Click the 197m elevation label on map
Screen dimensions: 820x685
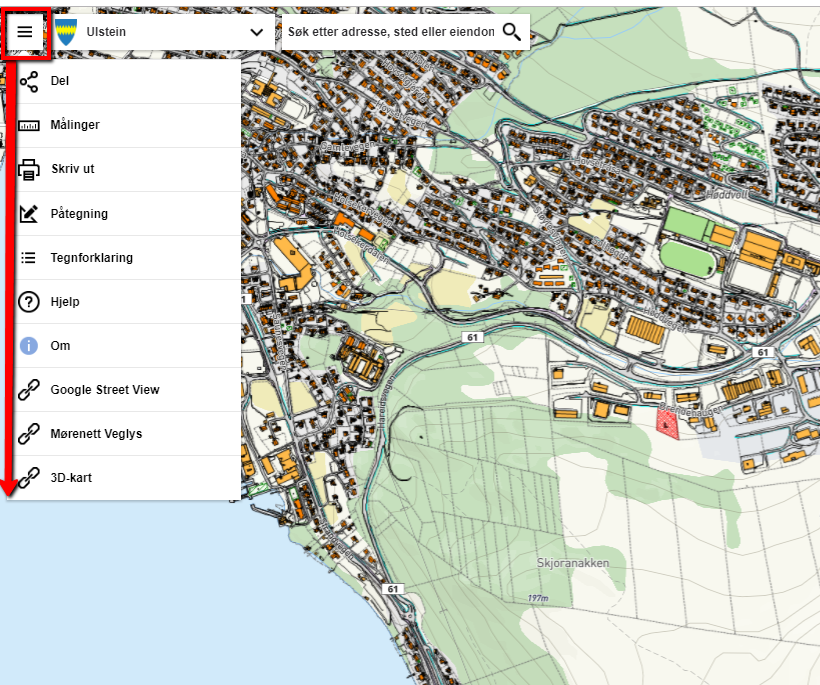pyautogui.click(x=538, y=598)
